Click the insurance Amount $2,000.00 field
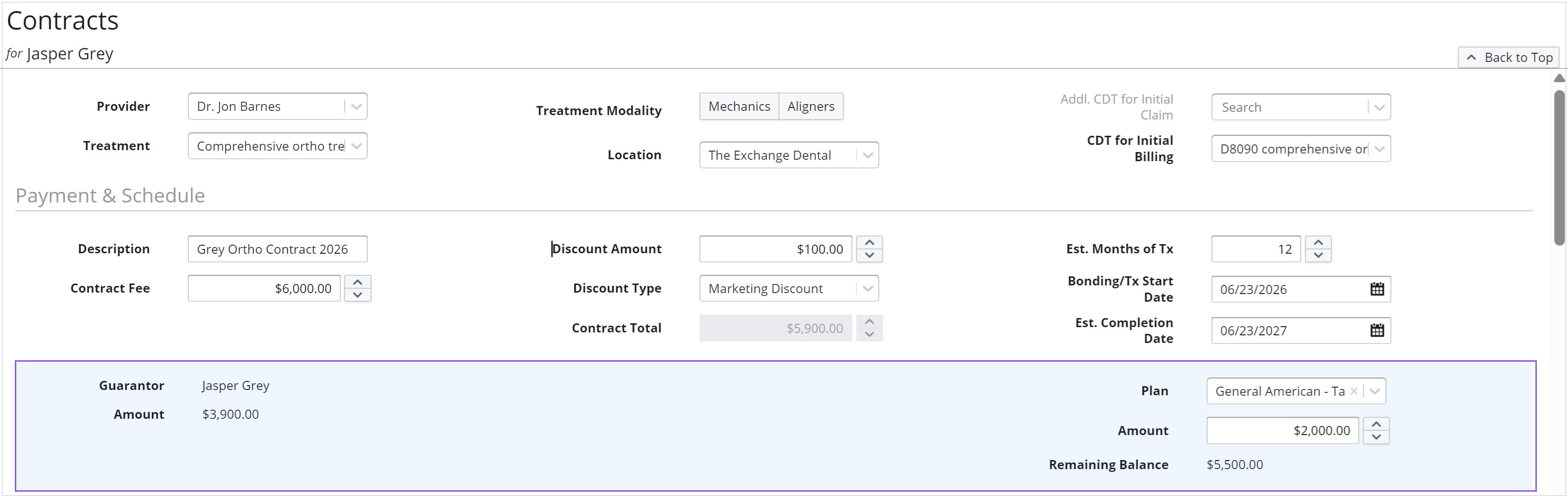Image resolution: width=1568 pixels, height=496 pixels. (1282, 431)
